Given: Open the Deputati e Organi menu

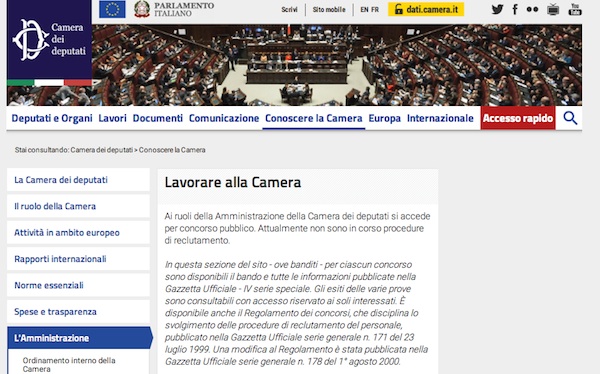Looking at the screenshot, I should tap(52, 118).
